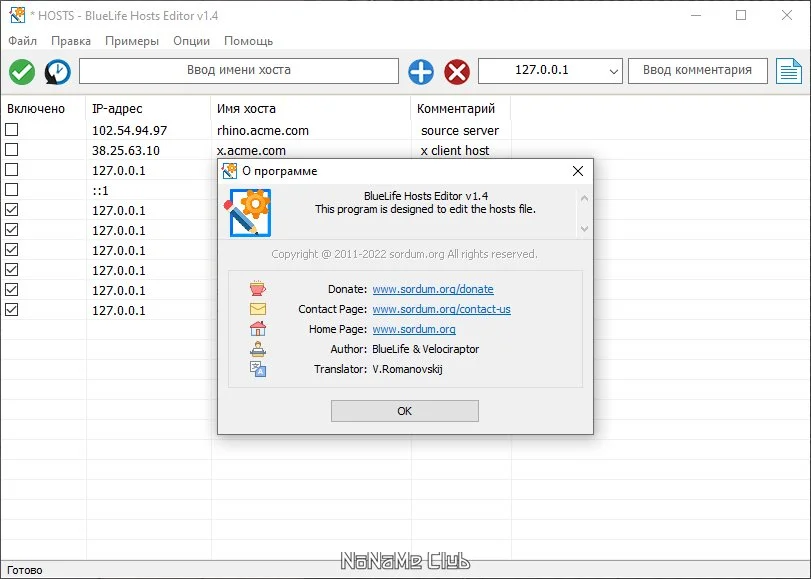The width and height of the screenshot is (811, 579).
Task: Tick the checkbox for the ::1 row
Action: click(11, 189)
